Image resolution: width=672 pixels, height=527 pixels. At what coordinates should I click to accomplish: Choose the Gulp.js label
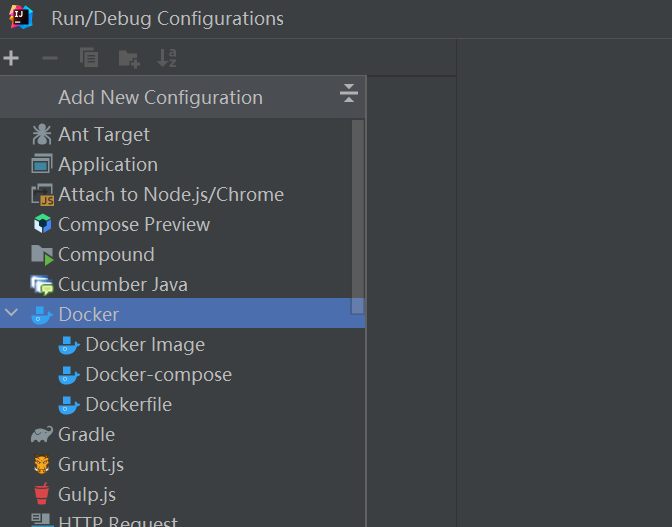coord(87,495)
